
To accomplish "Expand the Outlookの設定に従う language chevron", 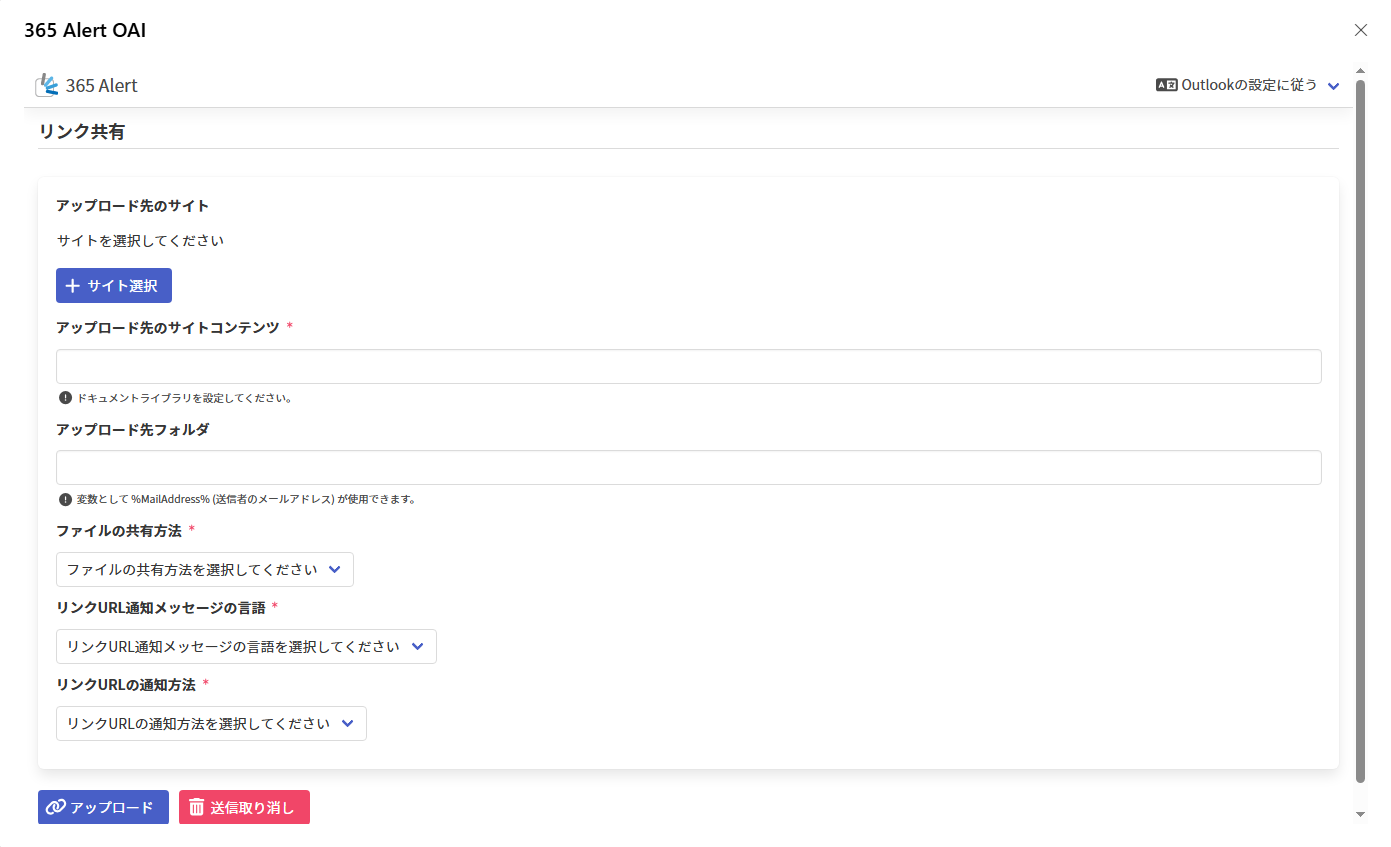I will pos(1333,86).
